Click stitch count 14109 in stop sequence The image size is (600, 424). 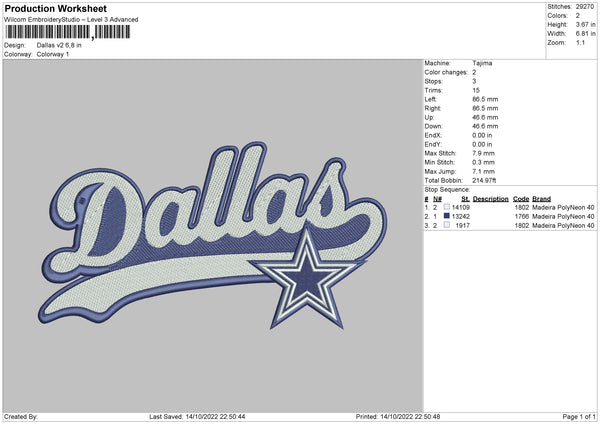[x=461, y=207]
